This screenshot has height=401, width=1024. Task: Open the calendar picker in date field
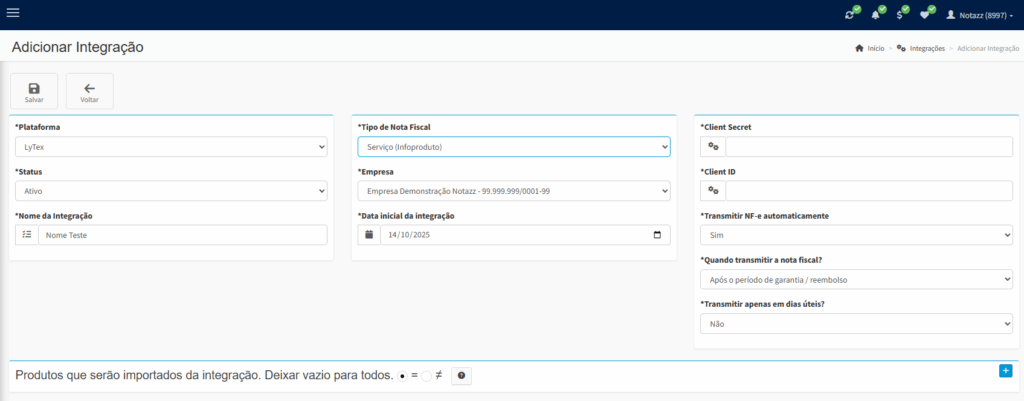coord(657,235)
